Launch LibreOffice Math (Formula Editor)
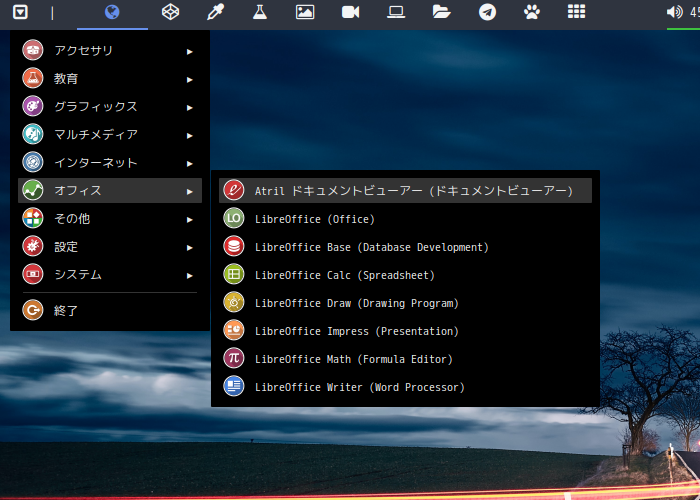 tap(405, 358)
